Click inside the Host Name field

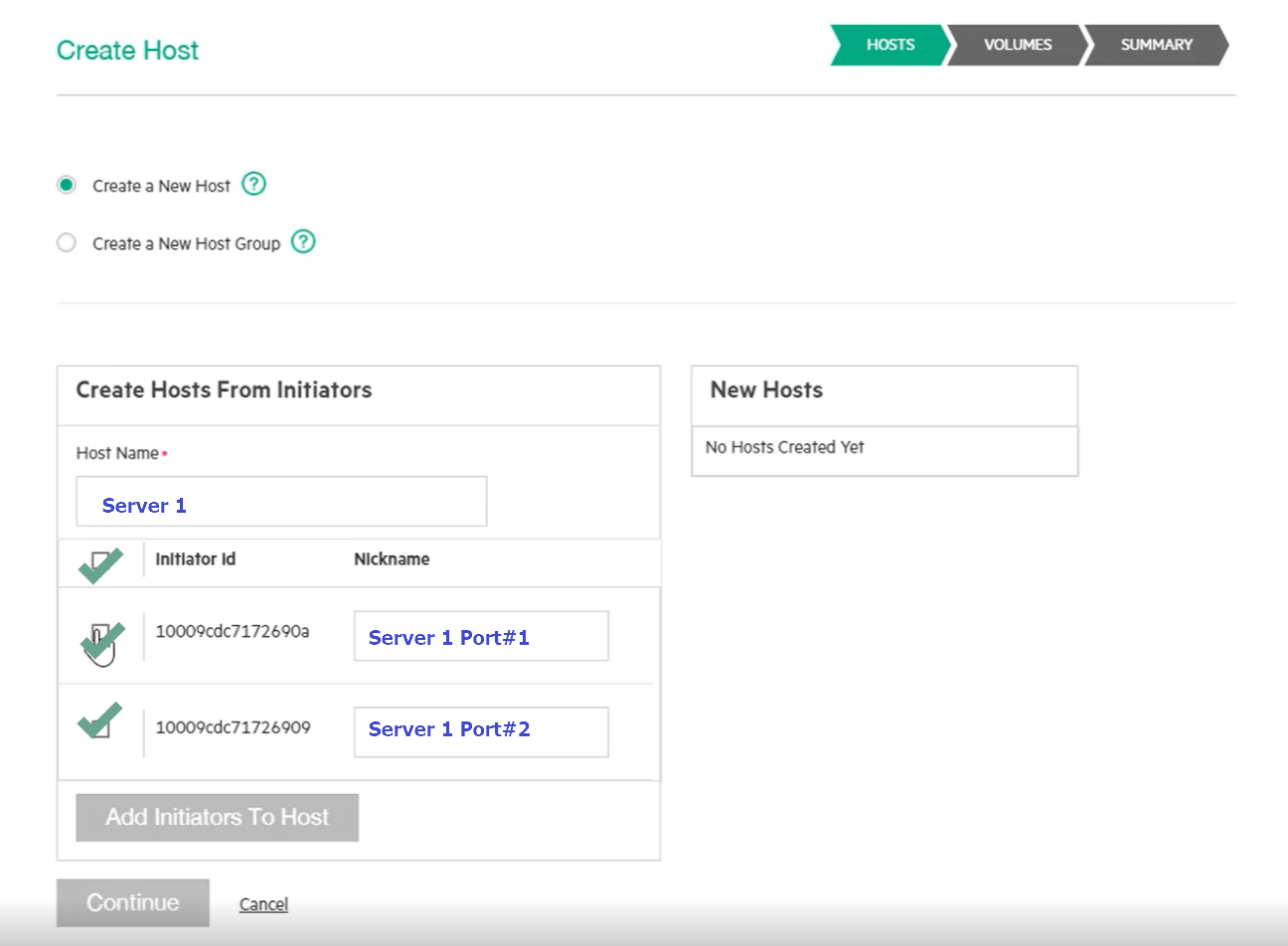281,502
